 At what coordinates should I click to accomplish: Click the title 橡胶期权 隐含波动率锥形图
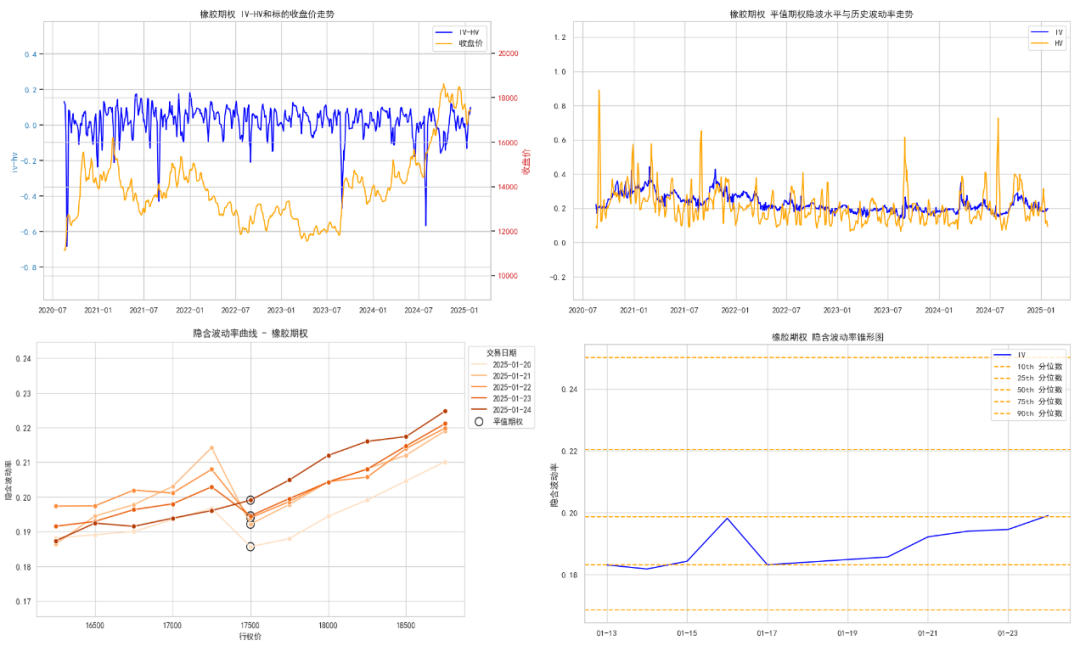827,337
